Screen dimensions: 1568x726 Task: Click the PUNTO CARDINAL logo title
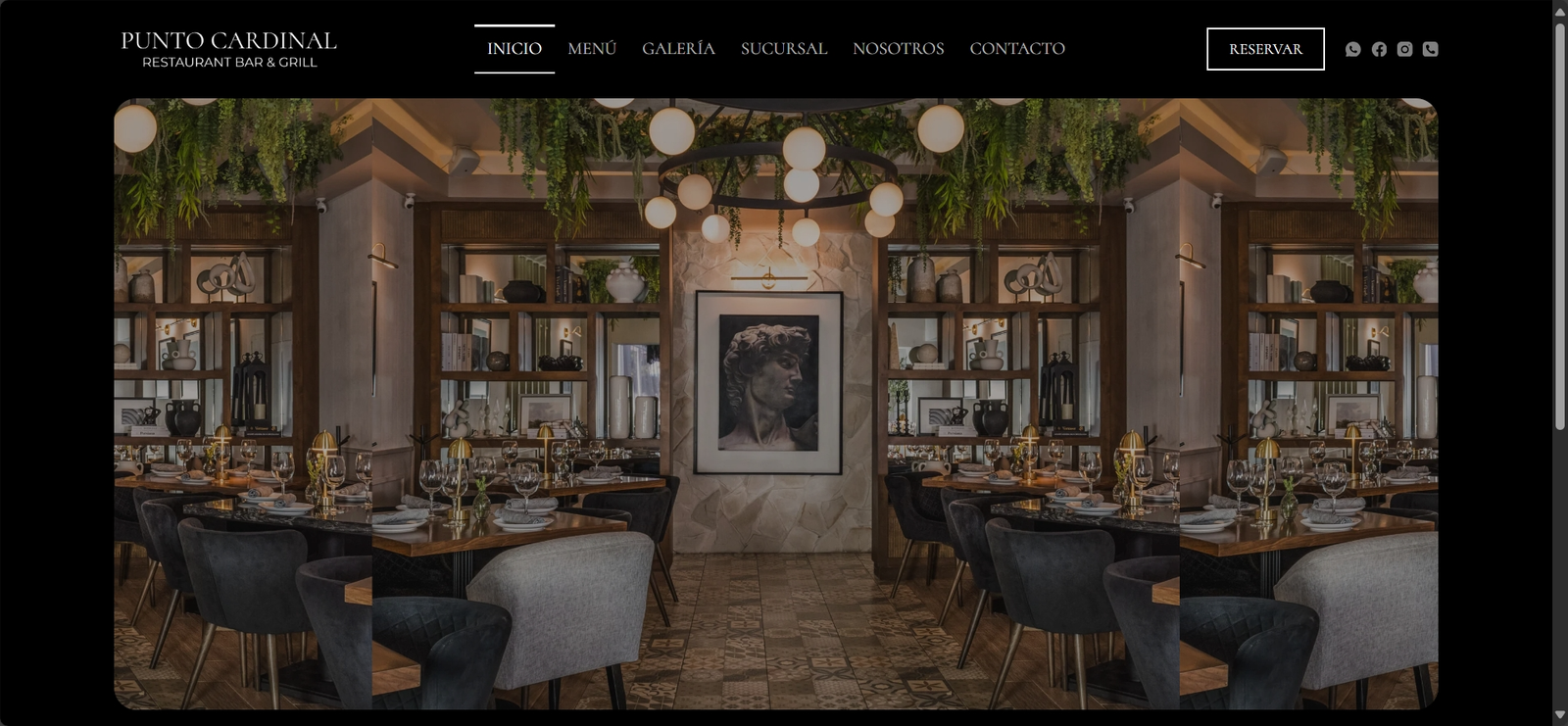(228, 40)
